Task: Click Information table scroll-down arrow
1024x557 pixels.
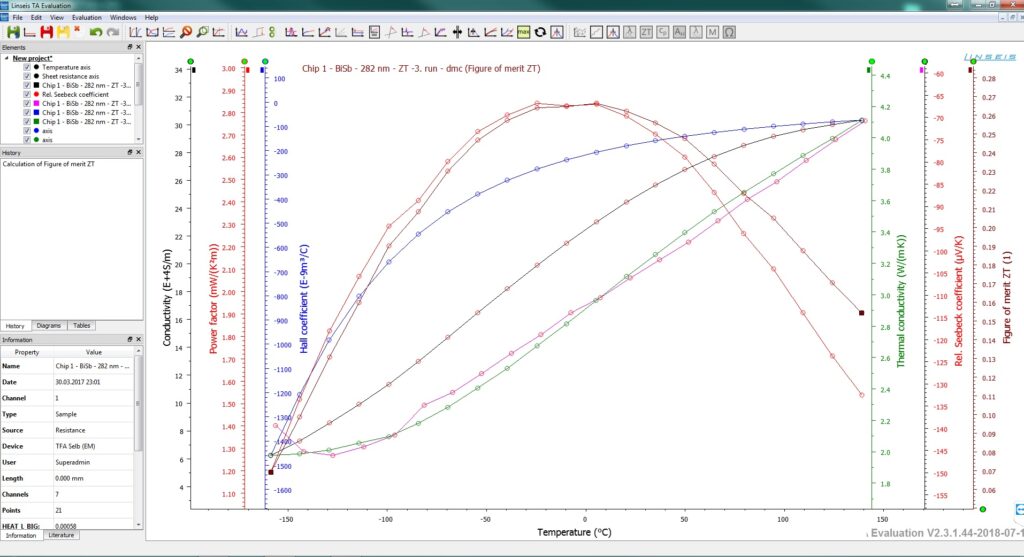Action: tap(138, 524)
